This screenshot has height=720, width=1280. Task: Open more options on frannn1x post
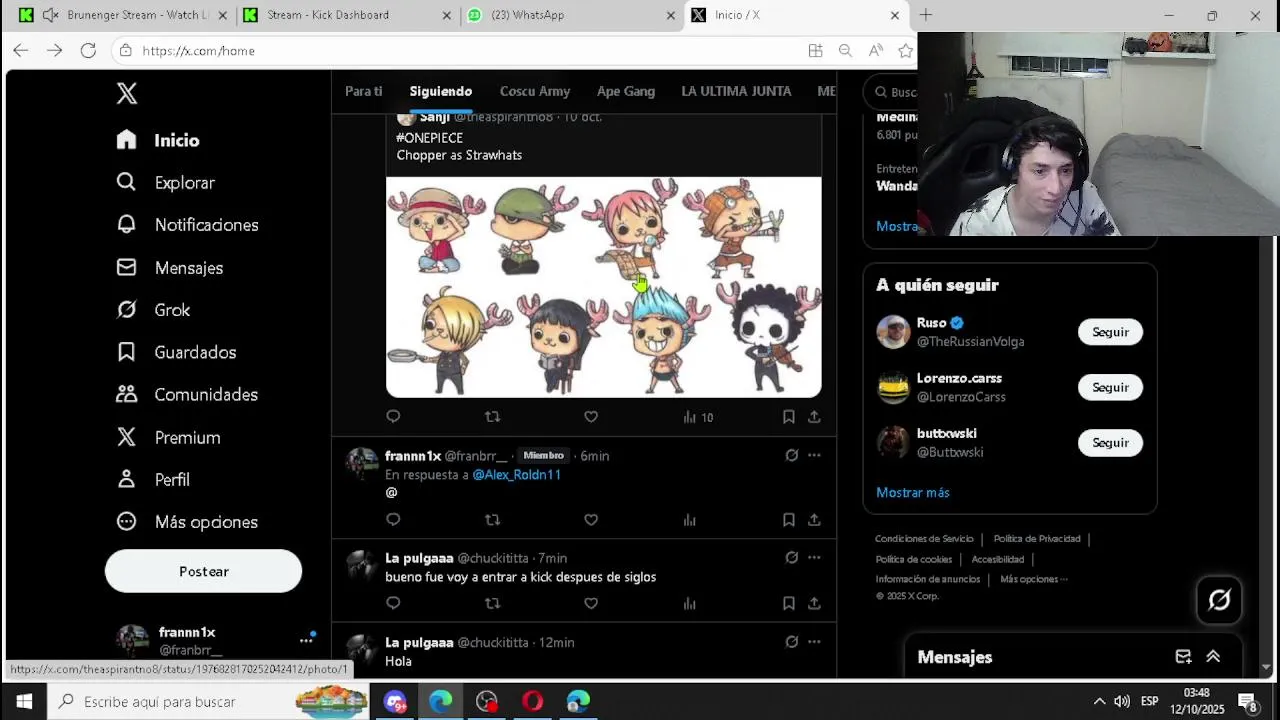coord(814,455)
